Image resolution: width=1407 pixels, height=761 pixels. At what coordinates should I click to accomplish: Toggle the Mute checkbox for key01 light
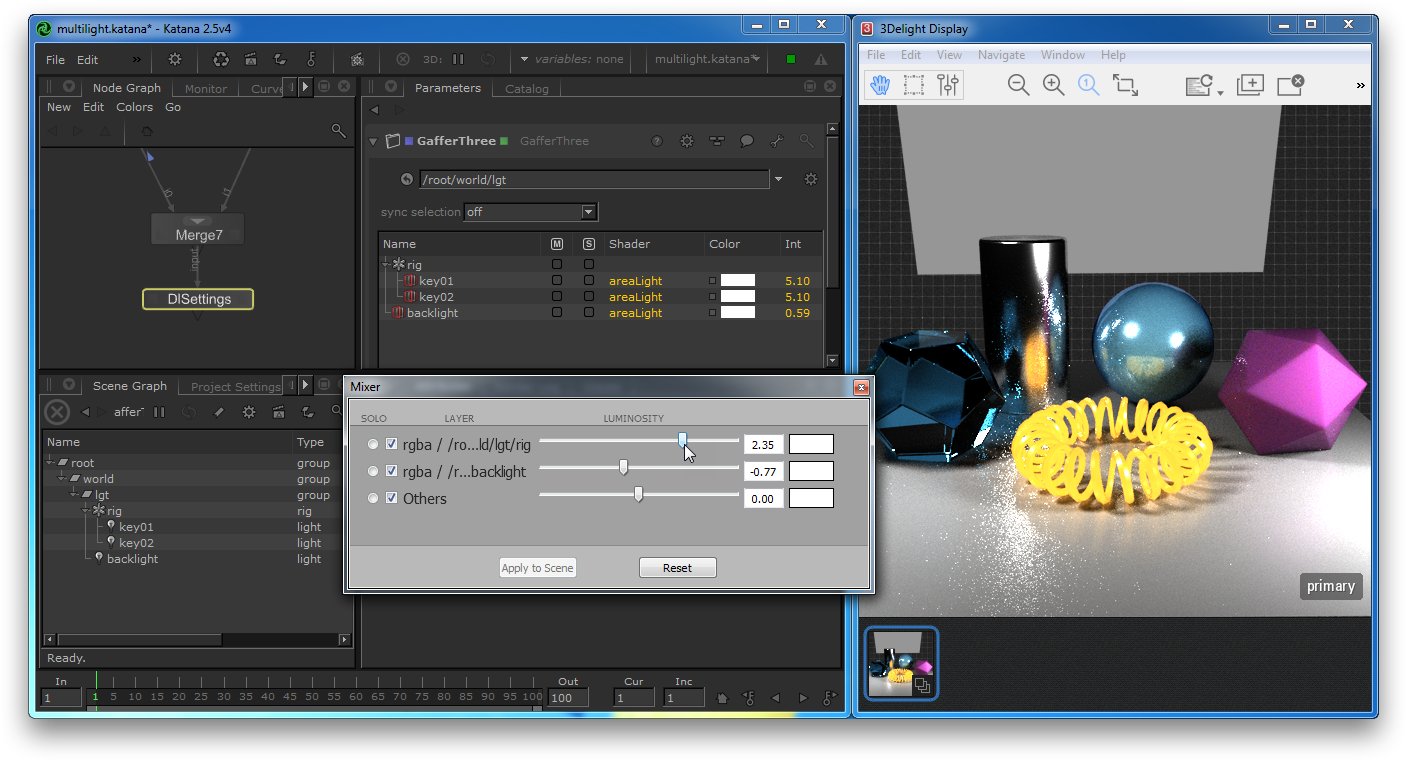[557, 280]
